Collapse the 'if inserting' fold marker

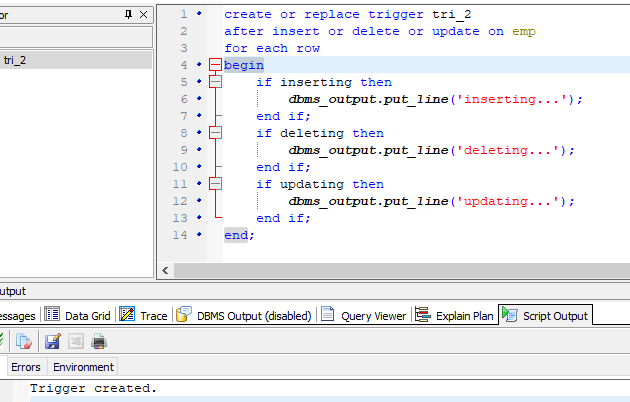[215, 82]
